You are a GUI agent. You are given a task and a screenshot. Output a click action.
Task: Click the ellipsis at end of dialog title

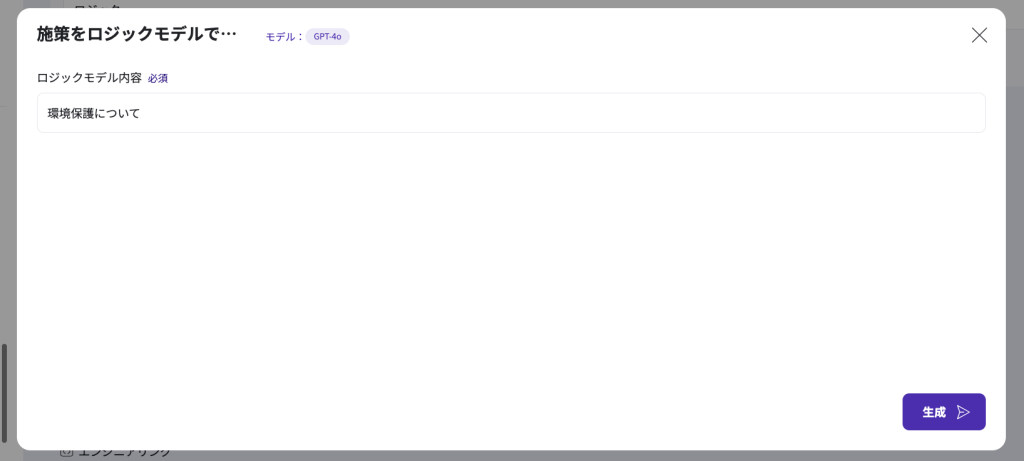click(x=228, y=34)
